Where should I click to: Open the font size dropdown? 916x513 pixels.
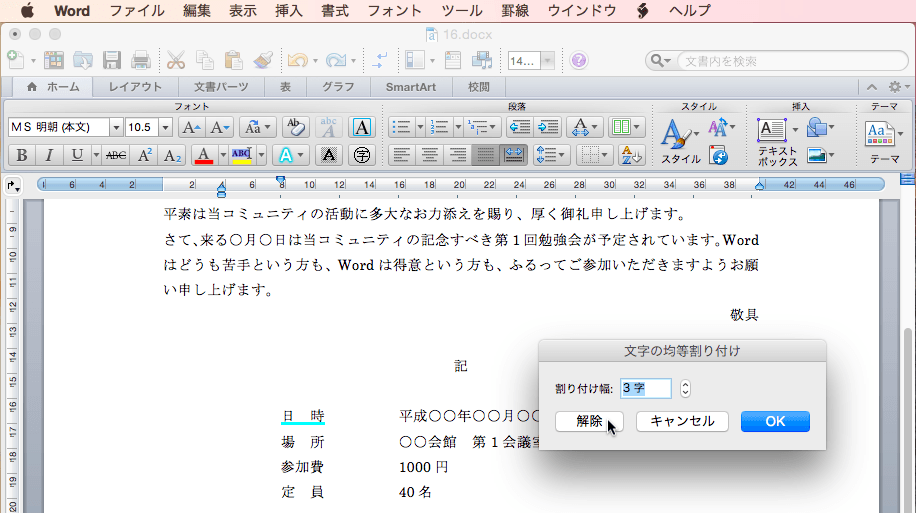pyautogui.click(x=165, y=127)
